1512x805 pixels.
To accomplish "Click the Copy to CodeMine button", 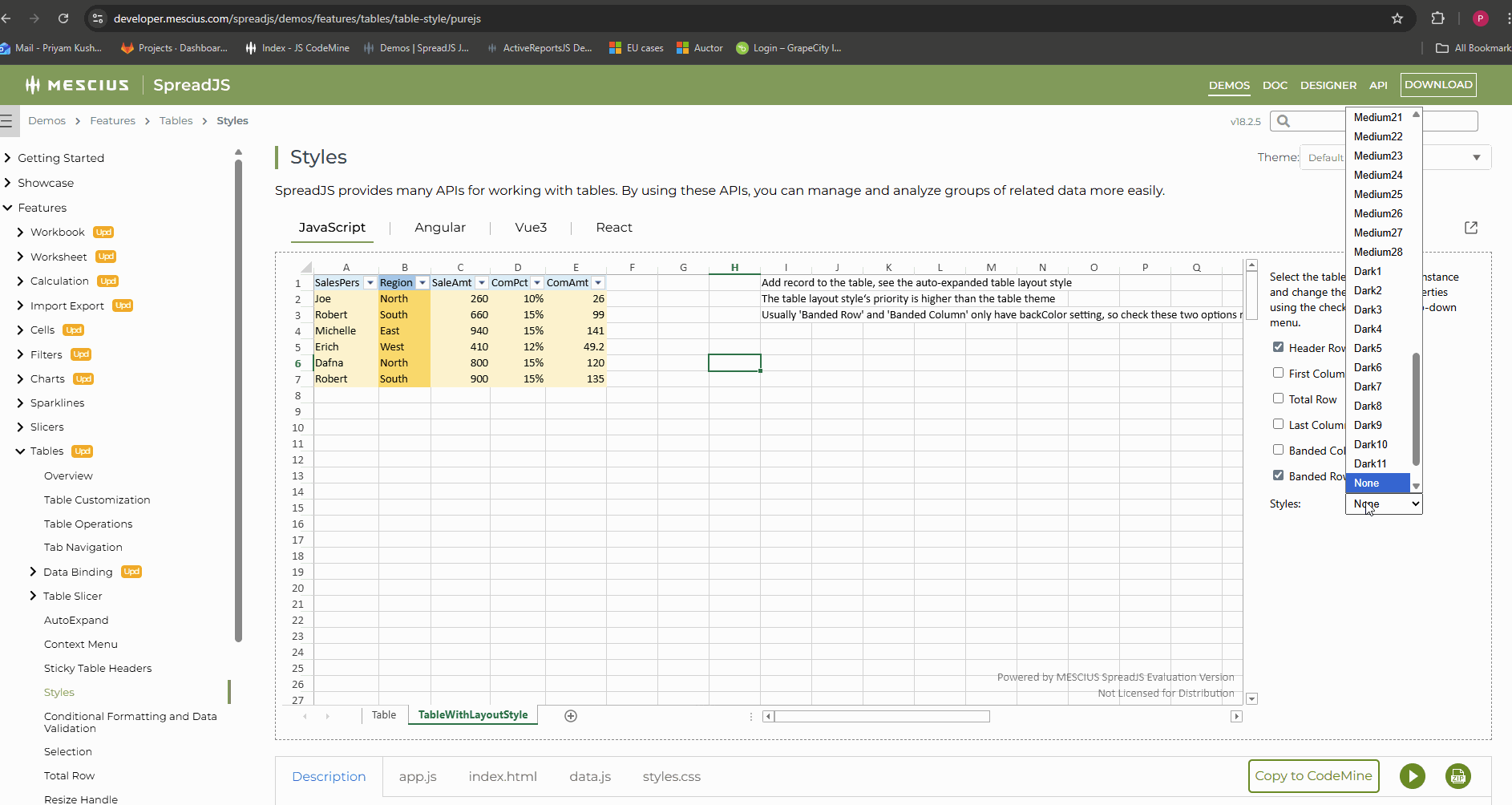I will (x=1313, y=776).
